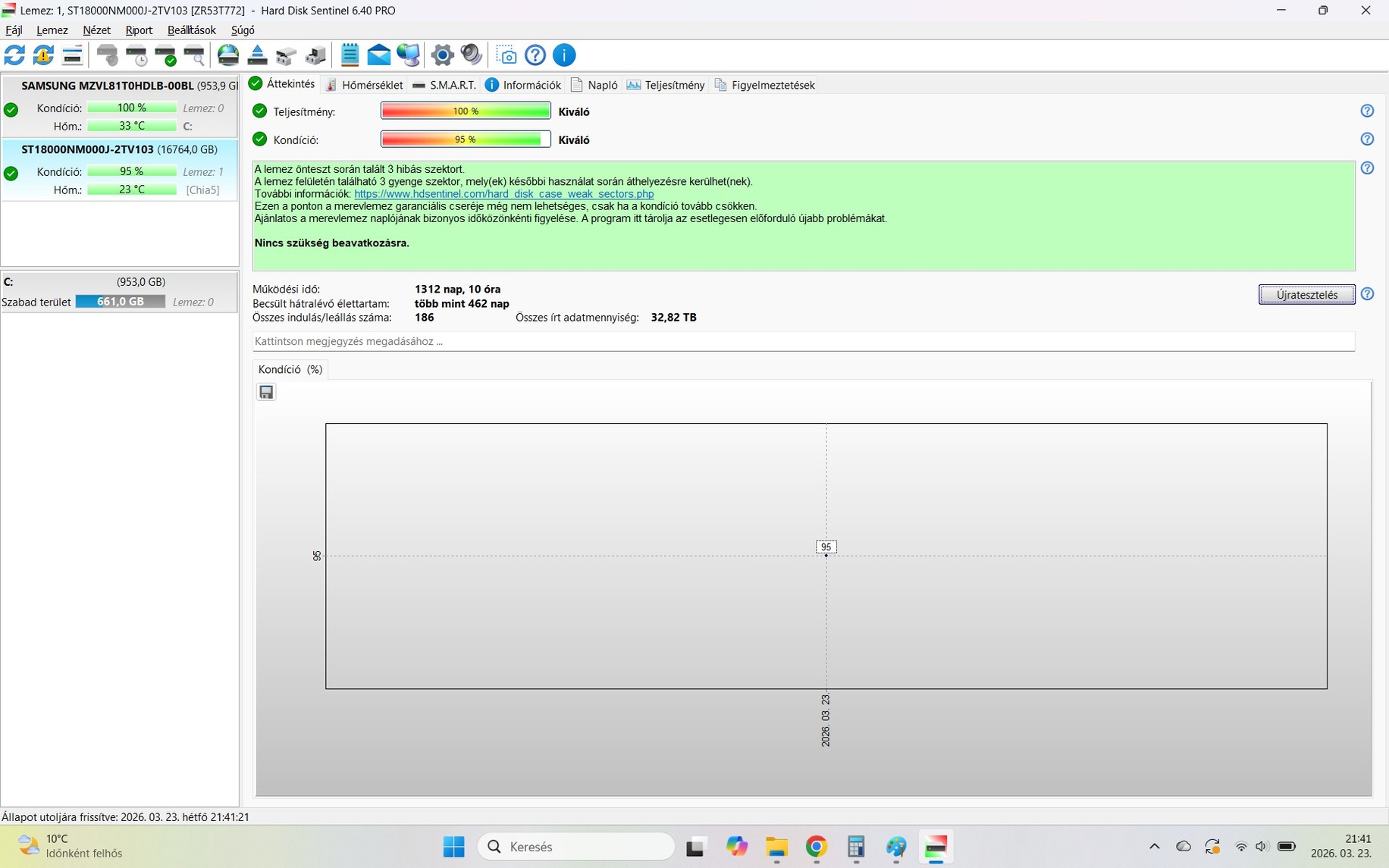Click the save floppy icon above the chart

(x=266, y=392)
